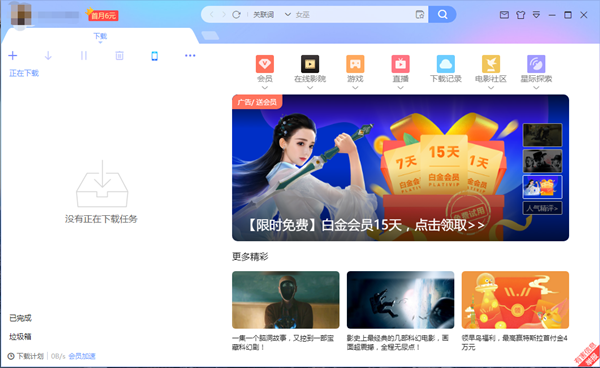Open the main menu funnel icon

click(536, 15)
